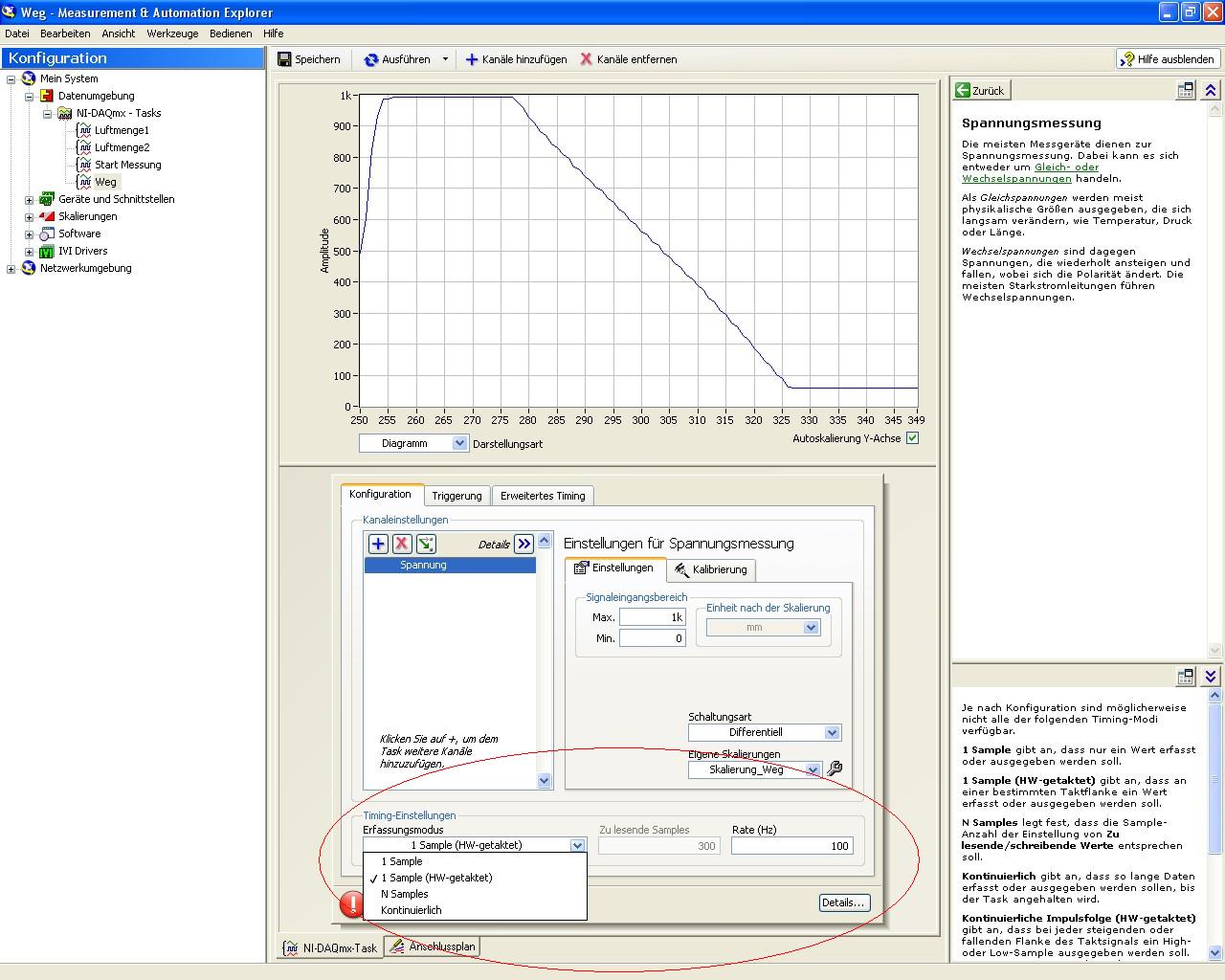Image resolution: width=1225 pixels, height=980 pixels.
Task: Switch to the Triggerung tab
Action: [457, 496]
